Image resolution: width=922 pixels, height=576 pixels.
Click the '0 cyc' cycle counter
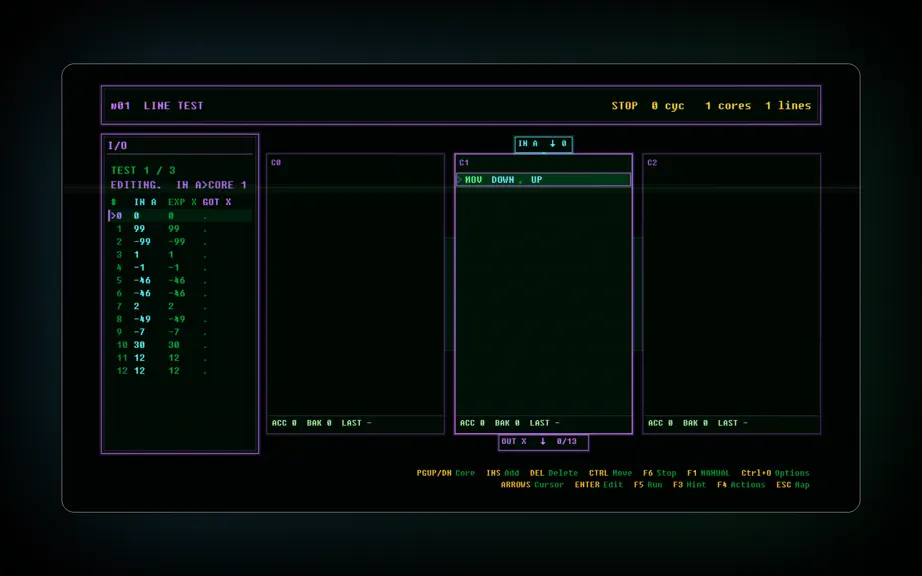(668, 106)
